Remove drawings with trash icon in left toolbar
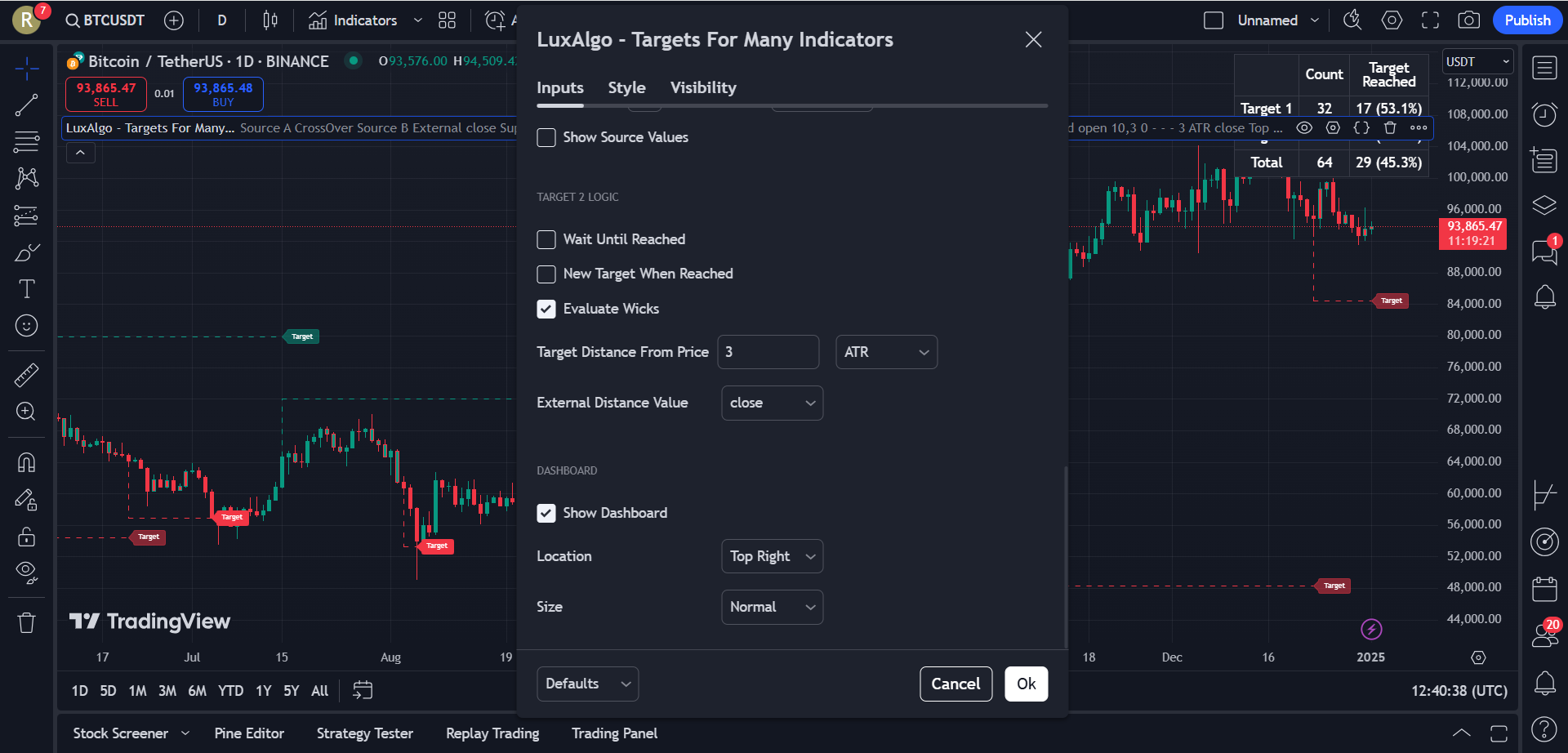 click(x=26, y=623)
